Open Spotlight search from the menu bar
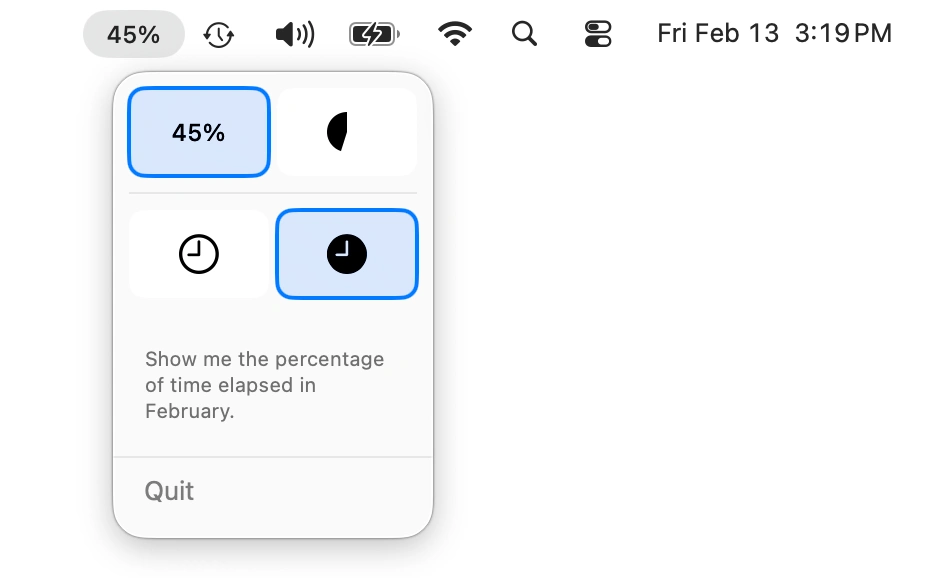The image size is (925, 578). coord(524,33)
